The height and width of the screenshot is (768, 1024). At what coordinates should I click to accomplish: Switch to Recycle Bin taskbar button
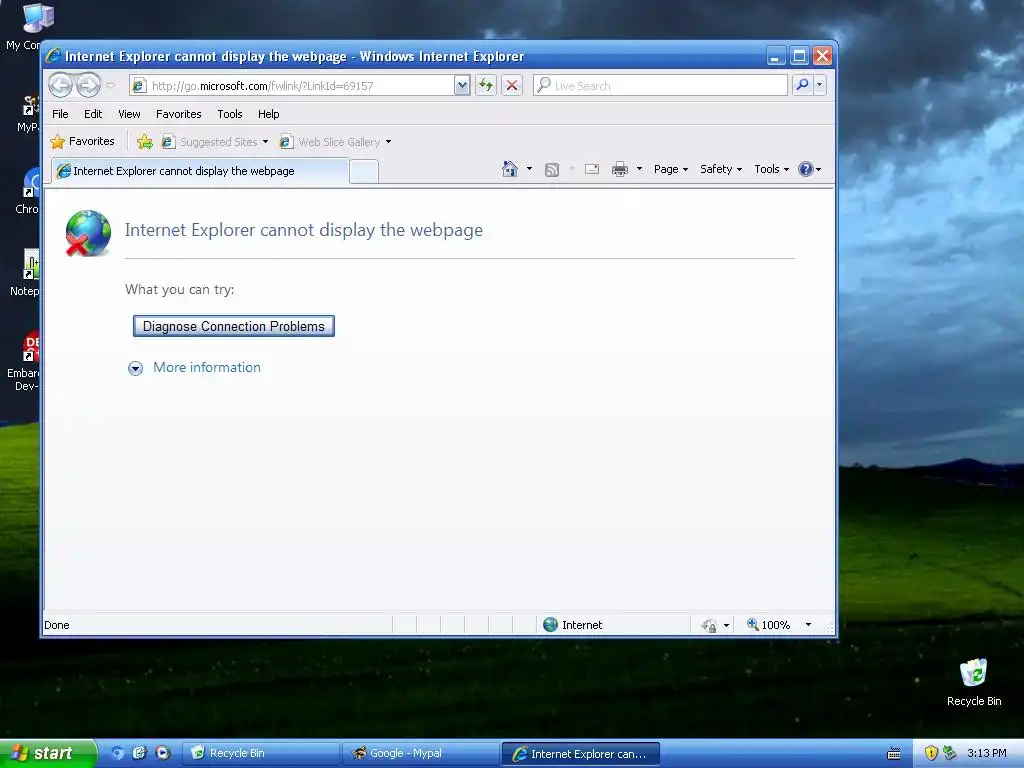point(260,754)
